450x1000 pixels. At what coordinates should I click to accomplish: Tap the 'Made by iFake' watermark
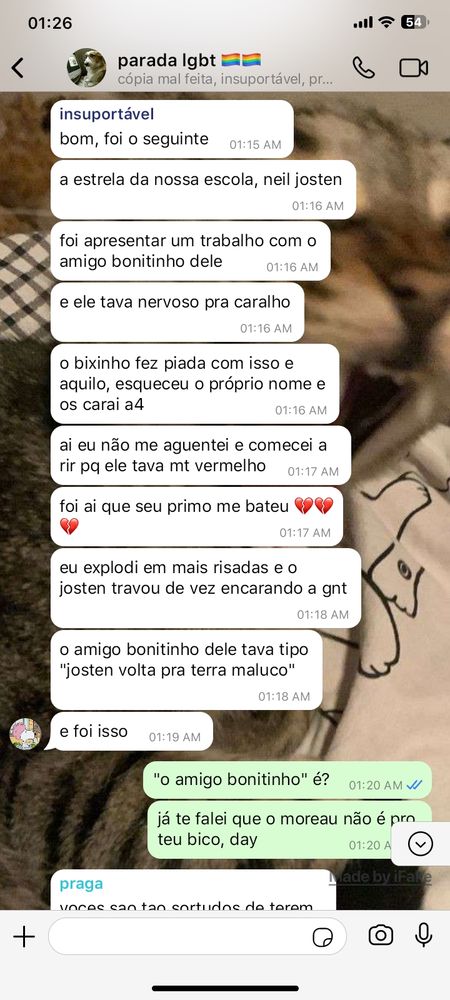point(380,877)
